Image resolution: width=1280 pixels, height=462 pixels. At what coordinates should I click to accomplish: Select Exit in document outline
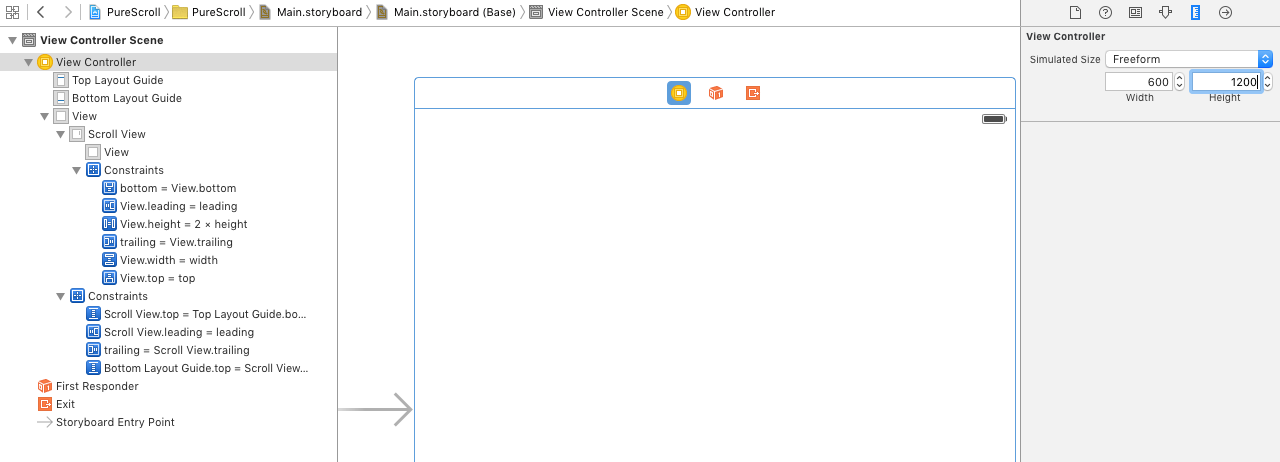168,404
